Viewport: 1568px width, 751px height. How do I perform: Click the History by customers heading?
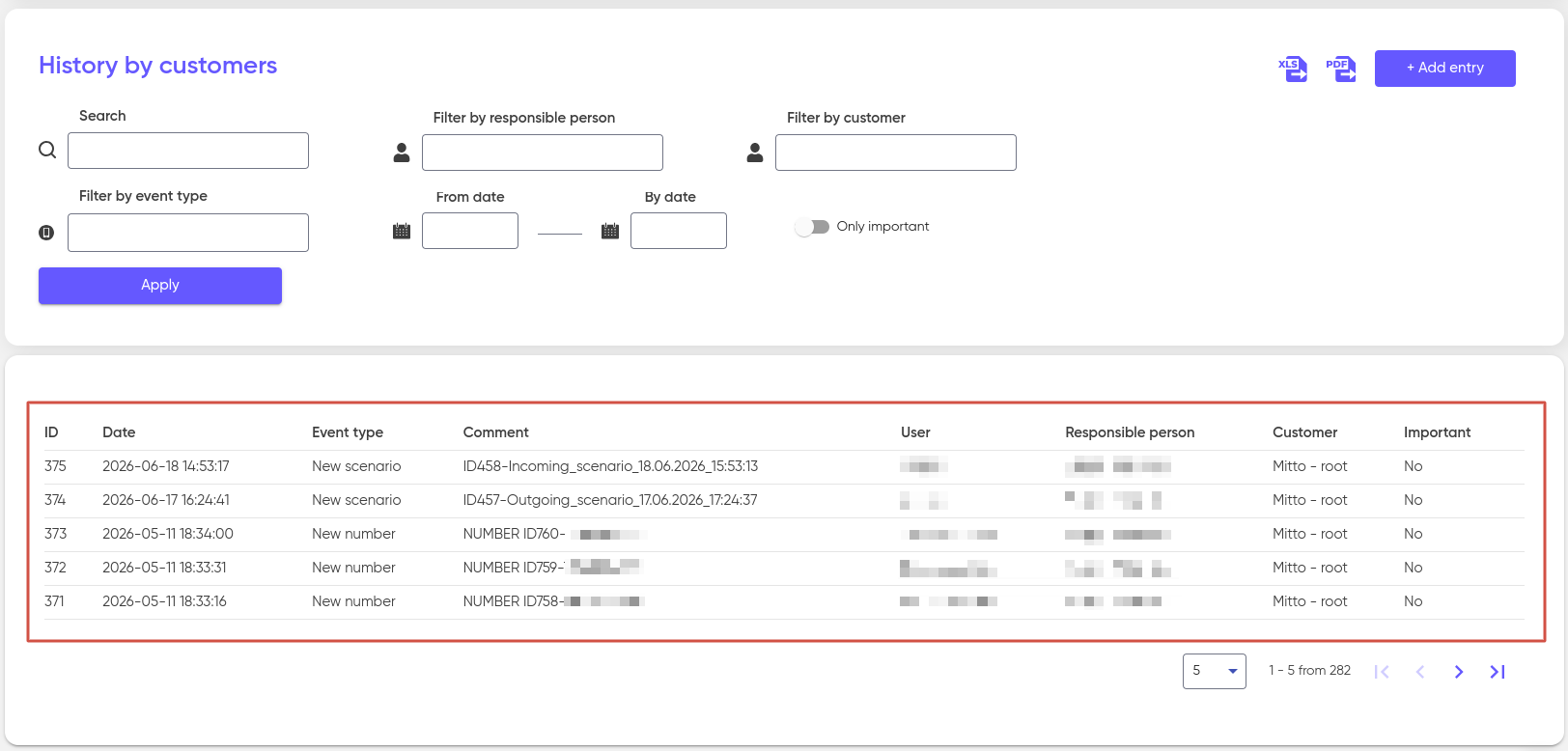click(157, 66)
